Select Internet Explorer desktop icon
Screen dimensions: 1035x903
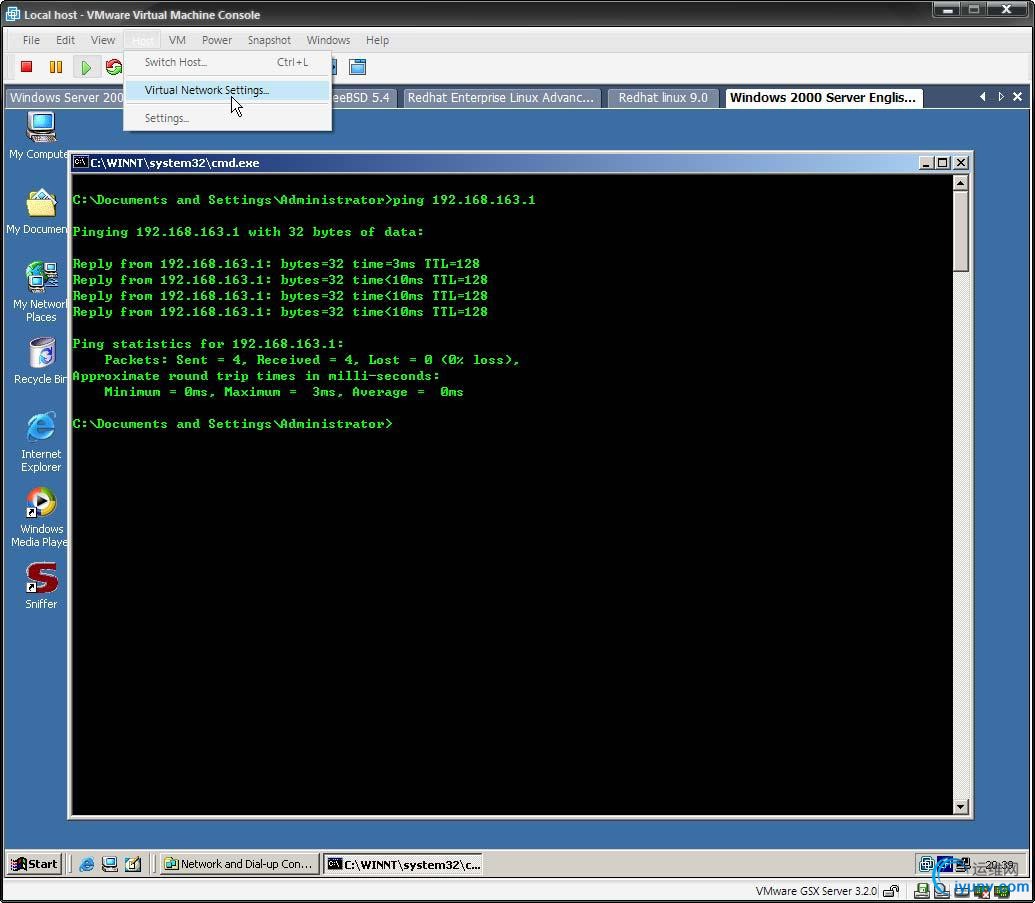[41, 442]
